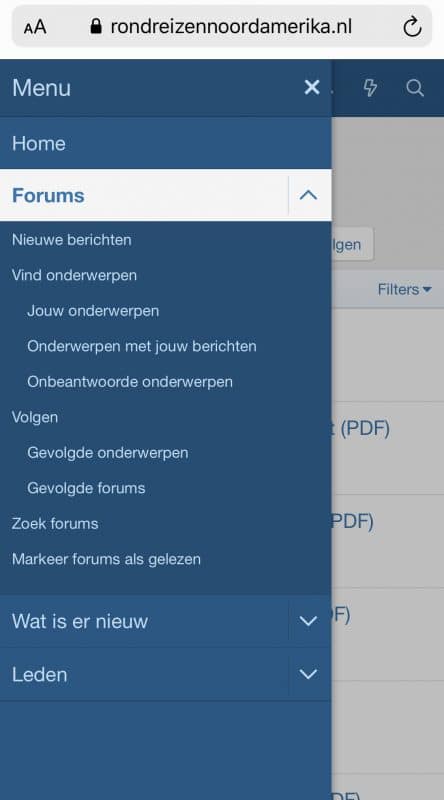Tap the browser reload icon
The height and width of the screenshot is (800, 444).
412,27
